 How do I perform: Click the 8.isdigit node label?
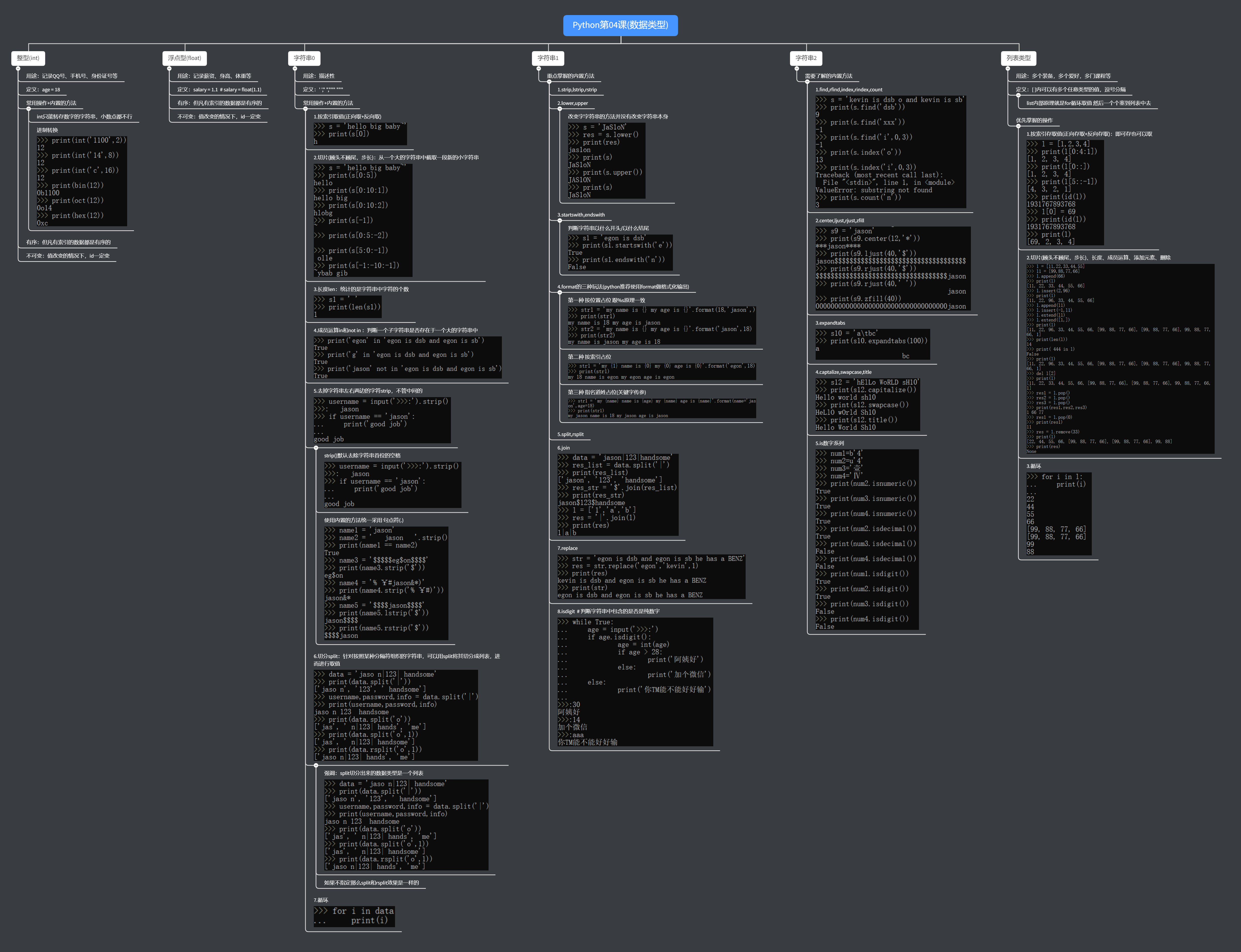[608, 611]
